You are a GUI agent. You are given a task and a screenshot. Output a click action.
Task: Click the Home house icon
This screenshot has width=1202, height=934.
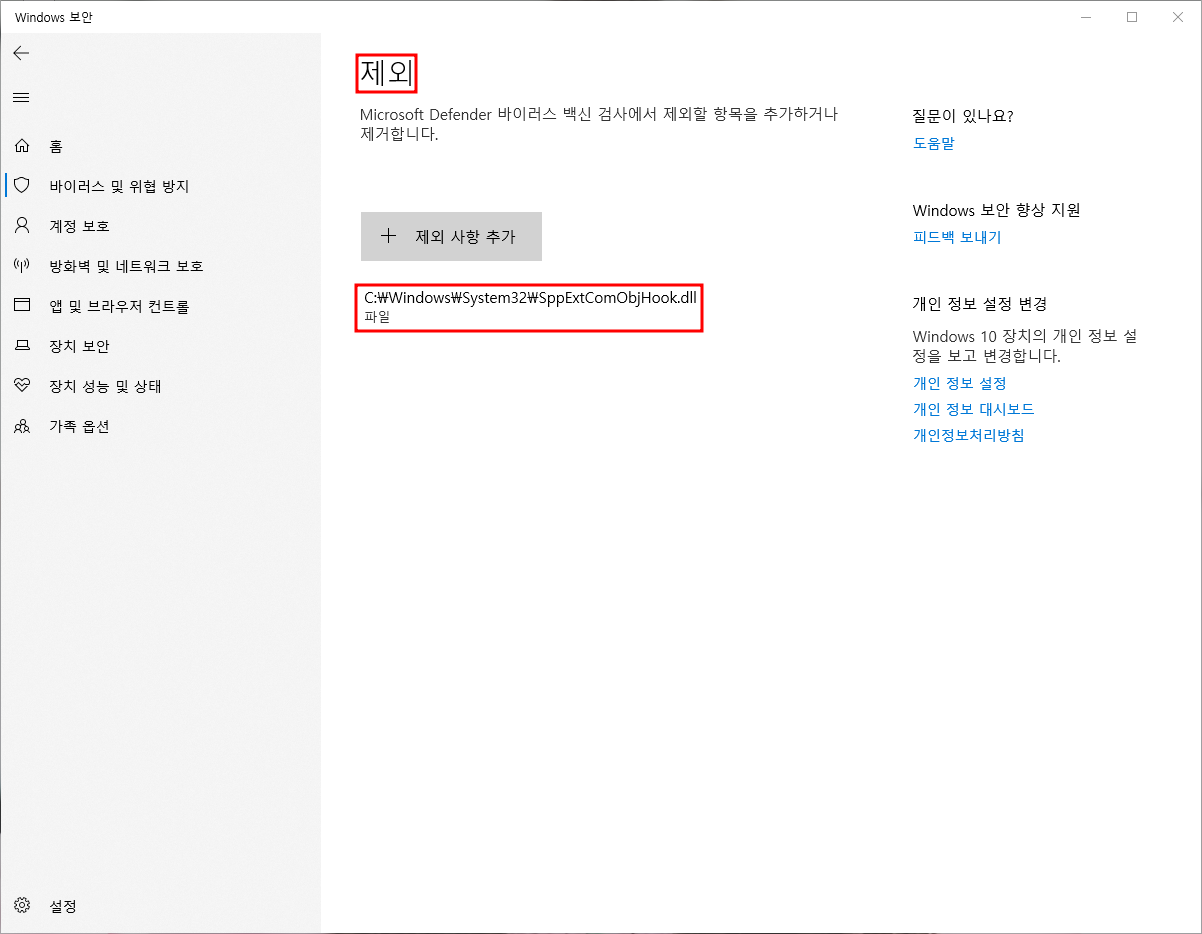click(x=22, y=146)
